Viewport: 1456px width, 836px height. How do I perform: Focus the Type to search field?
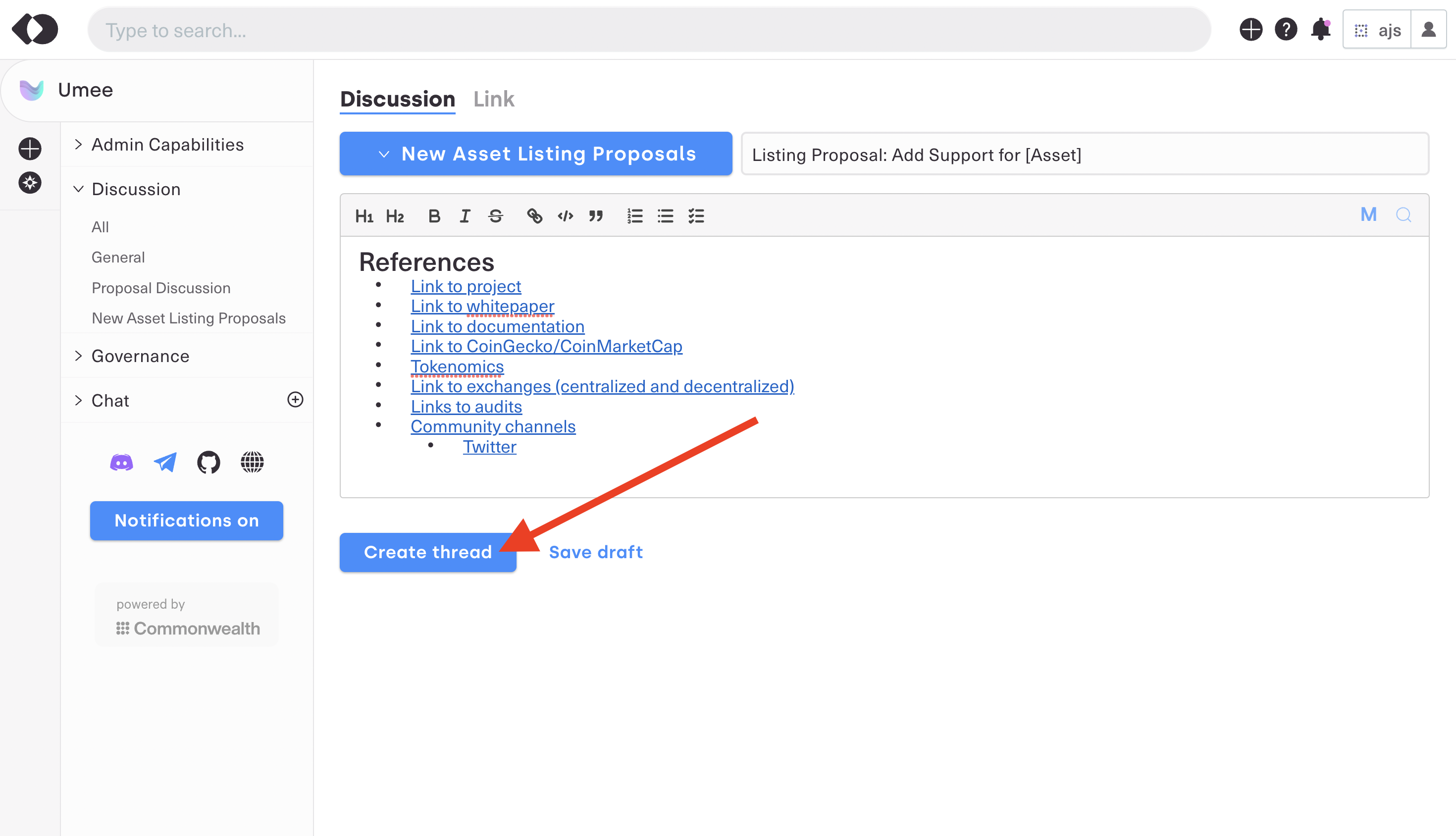click(649, 30)
